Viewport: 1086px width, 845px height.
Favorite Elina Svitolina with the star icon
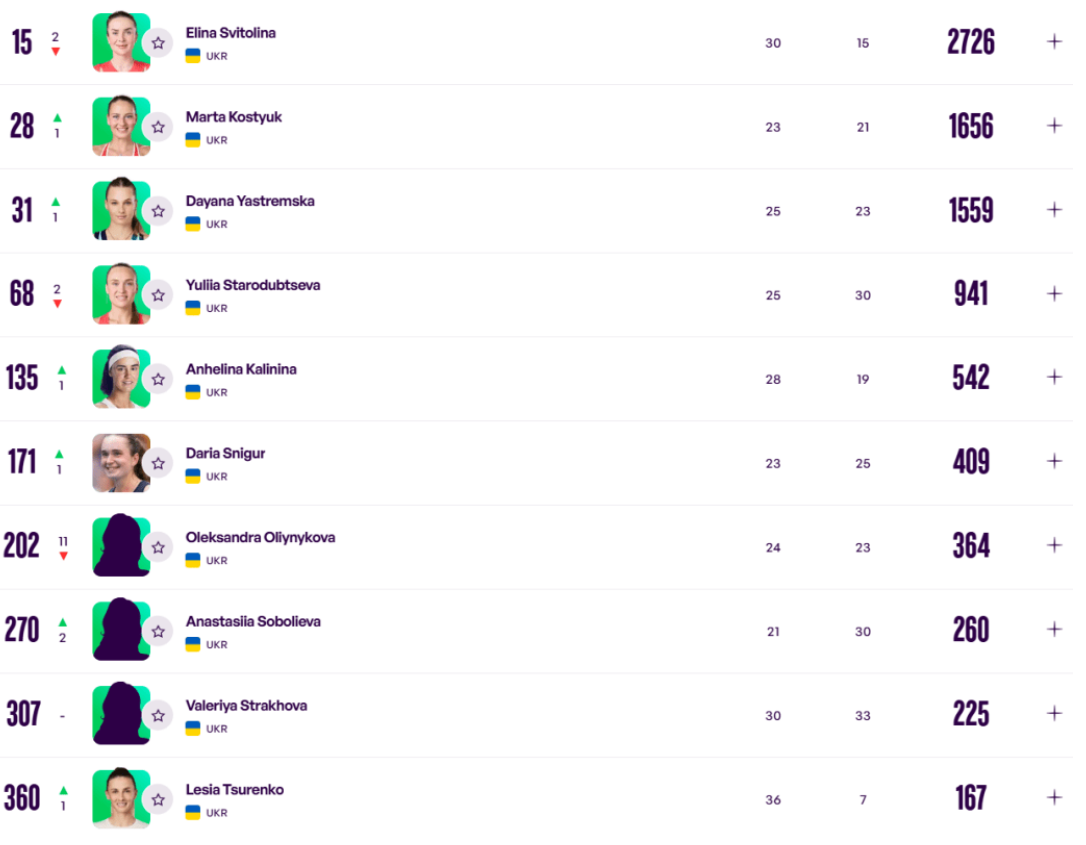(x=158, y=44)
